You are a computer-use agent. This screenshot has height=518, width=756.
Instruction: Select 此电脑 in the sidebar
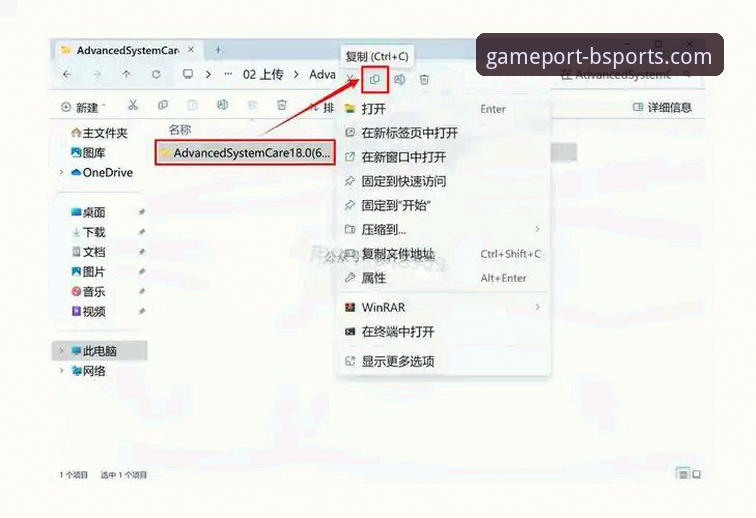99,351
